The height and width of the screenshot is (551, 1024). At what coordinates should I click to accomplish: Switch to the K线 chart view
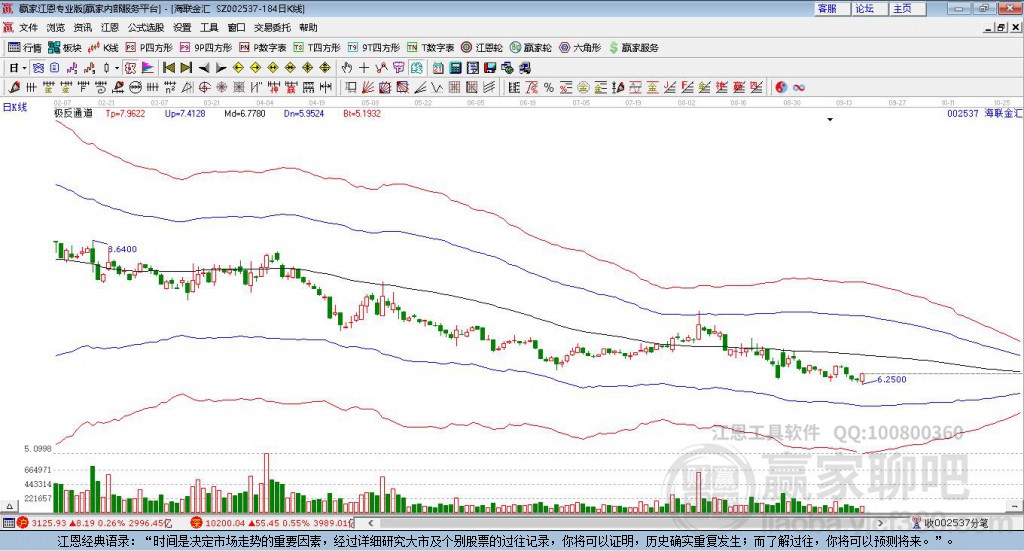click(103, 48)
